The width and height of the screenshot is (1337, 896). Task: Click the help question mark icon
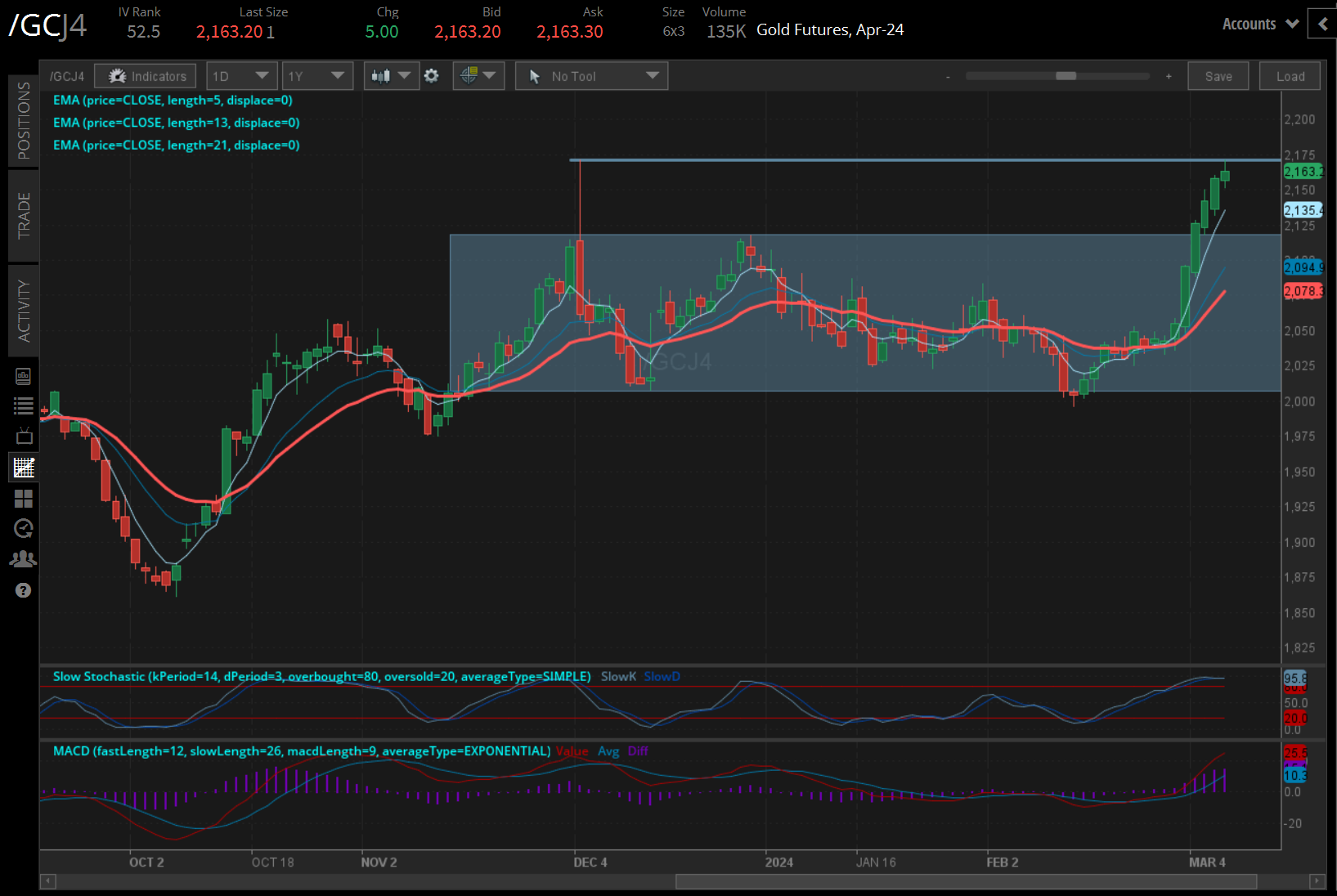24,590
